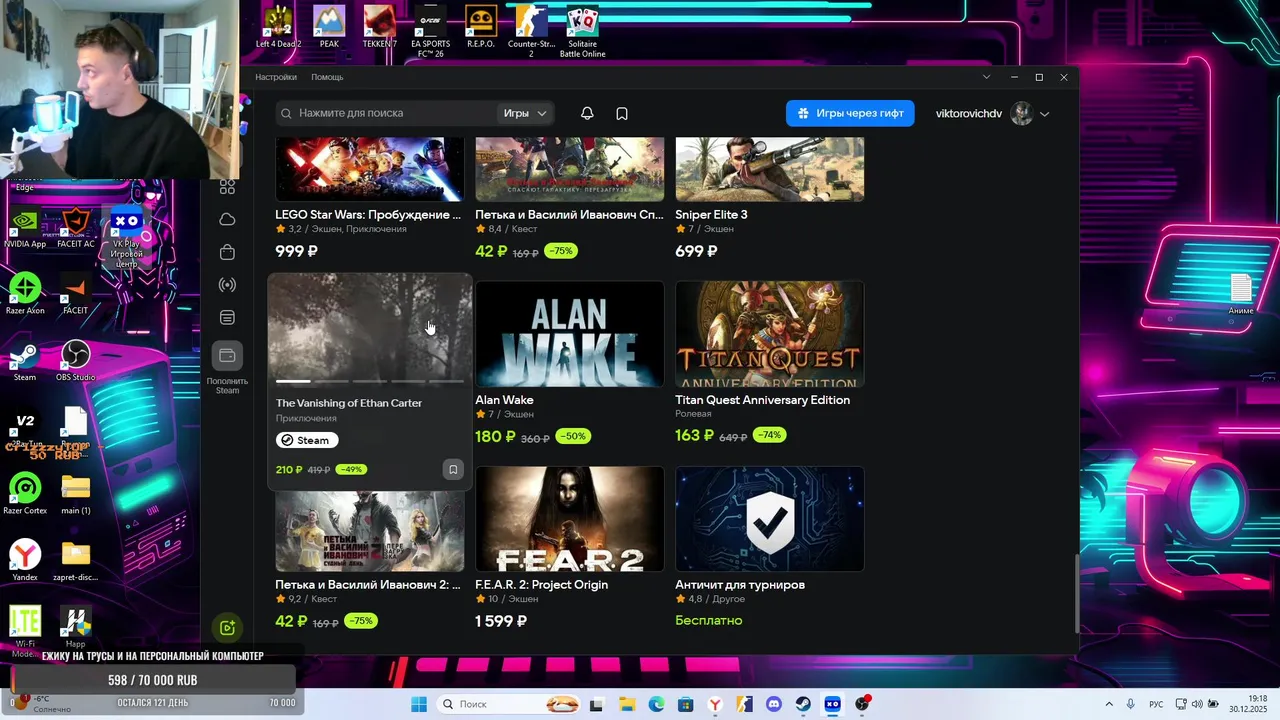Bookmark The Vanishing of Ethan Carter
1280x720 pixels.
tap(453, 469)
